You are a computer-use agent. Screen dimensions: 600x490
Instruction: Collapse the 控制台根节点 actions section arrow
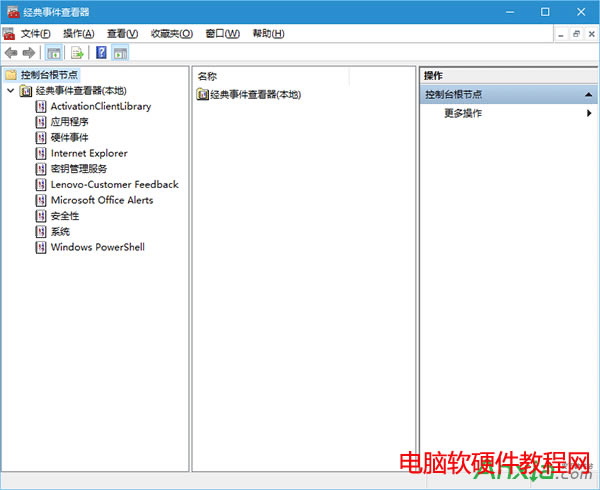tap(589, 94)
